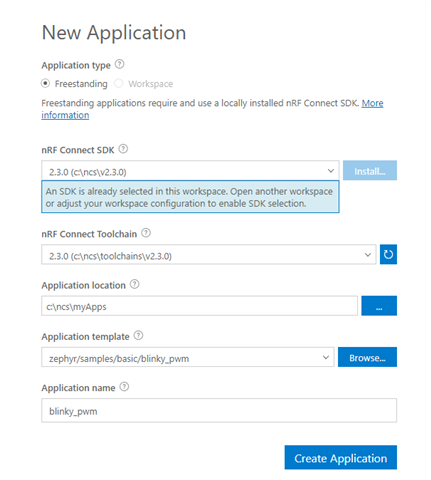Image resolution: width=431 pixels, height=480 pixels.
Task: Click help icon beside Application name
Action: (124, 387)
